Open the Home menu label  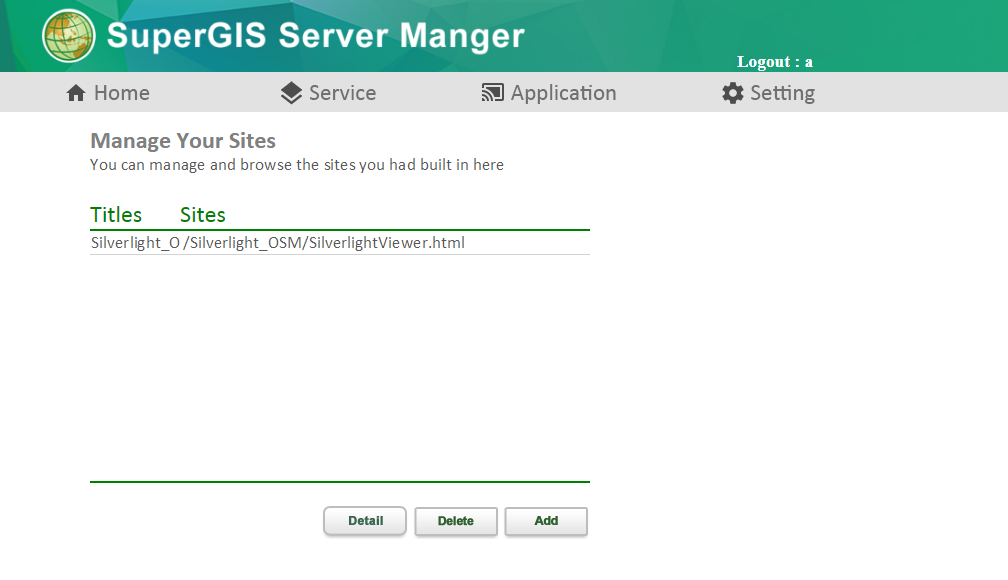click(x=121, y=93)
